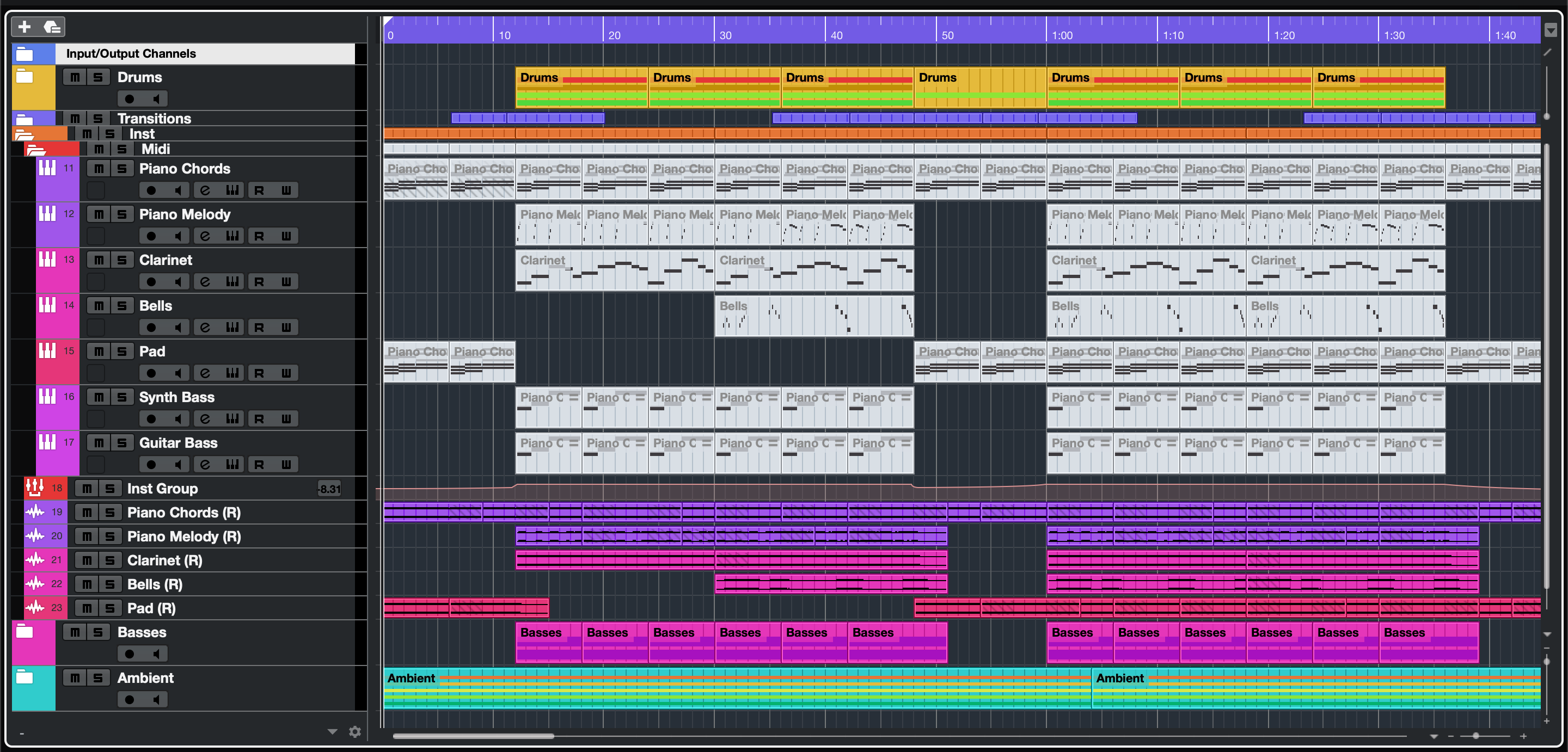
Task: Mute the Inst Group track
Action: 87,489
